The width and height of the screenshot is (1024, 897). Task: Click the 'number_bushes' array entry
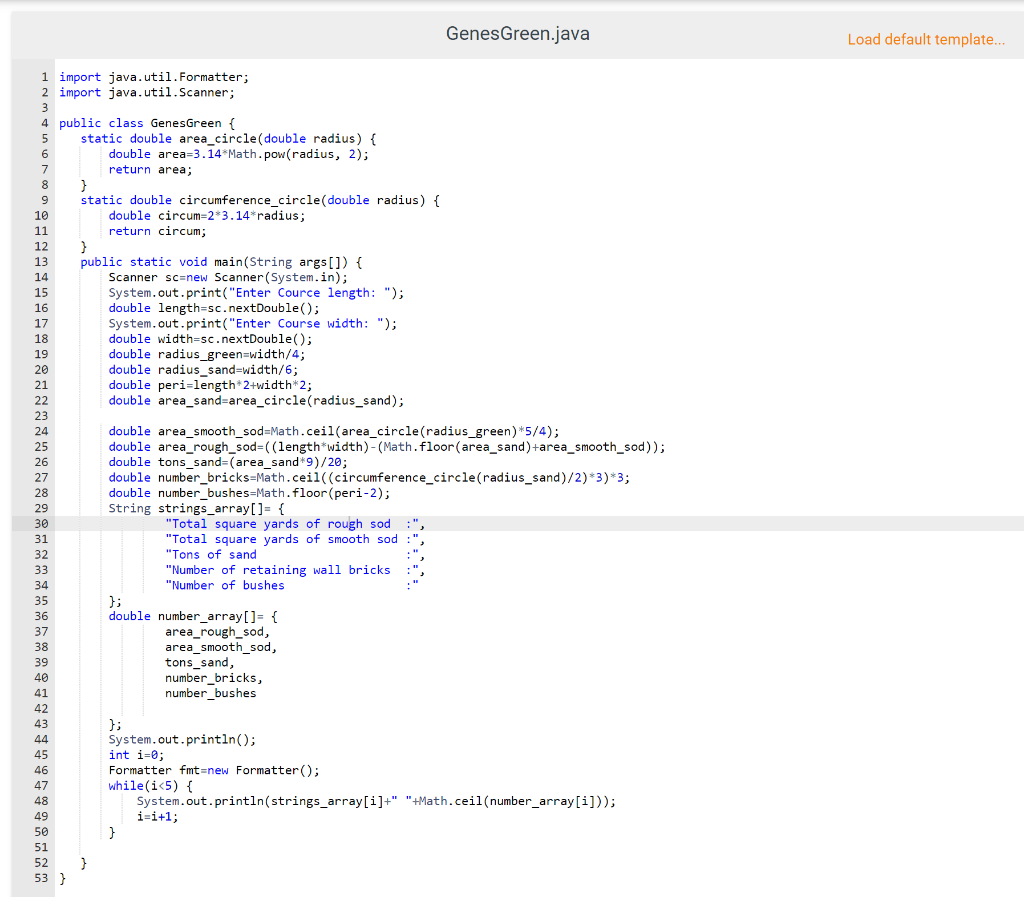pos(210,693)
